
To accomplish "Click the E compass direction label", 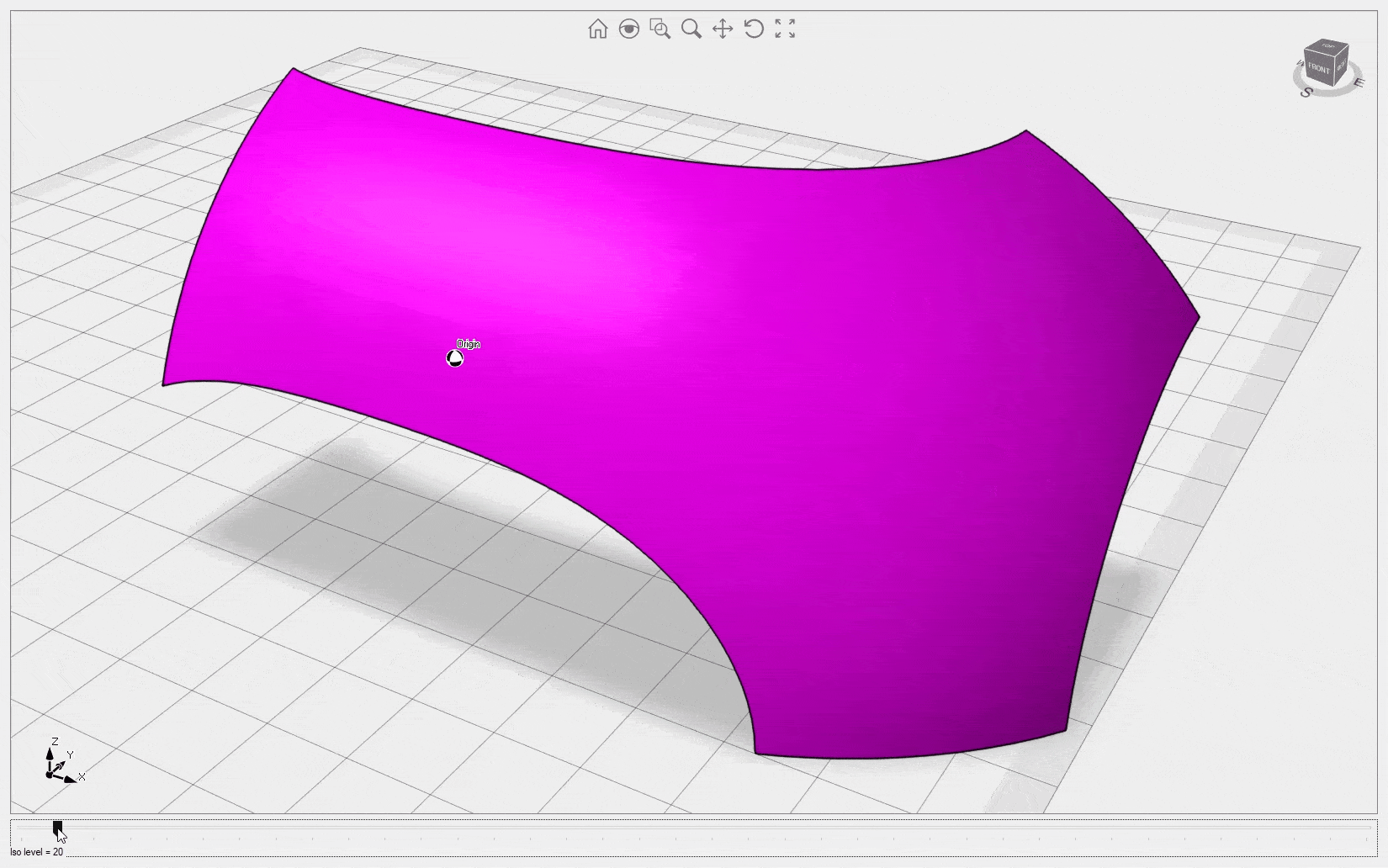I will tap(1358, 82).
